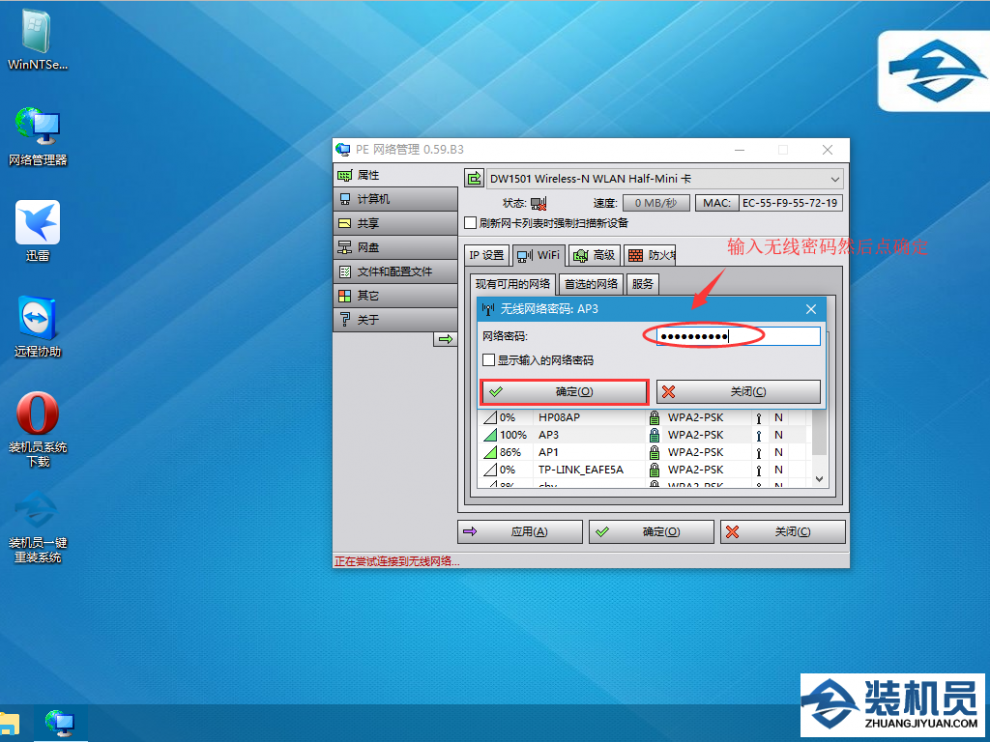Open the 网络管理器 desktop icon
The height and width of the screenshot is (742, 990).
(x=37, y=127)
